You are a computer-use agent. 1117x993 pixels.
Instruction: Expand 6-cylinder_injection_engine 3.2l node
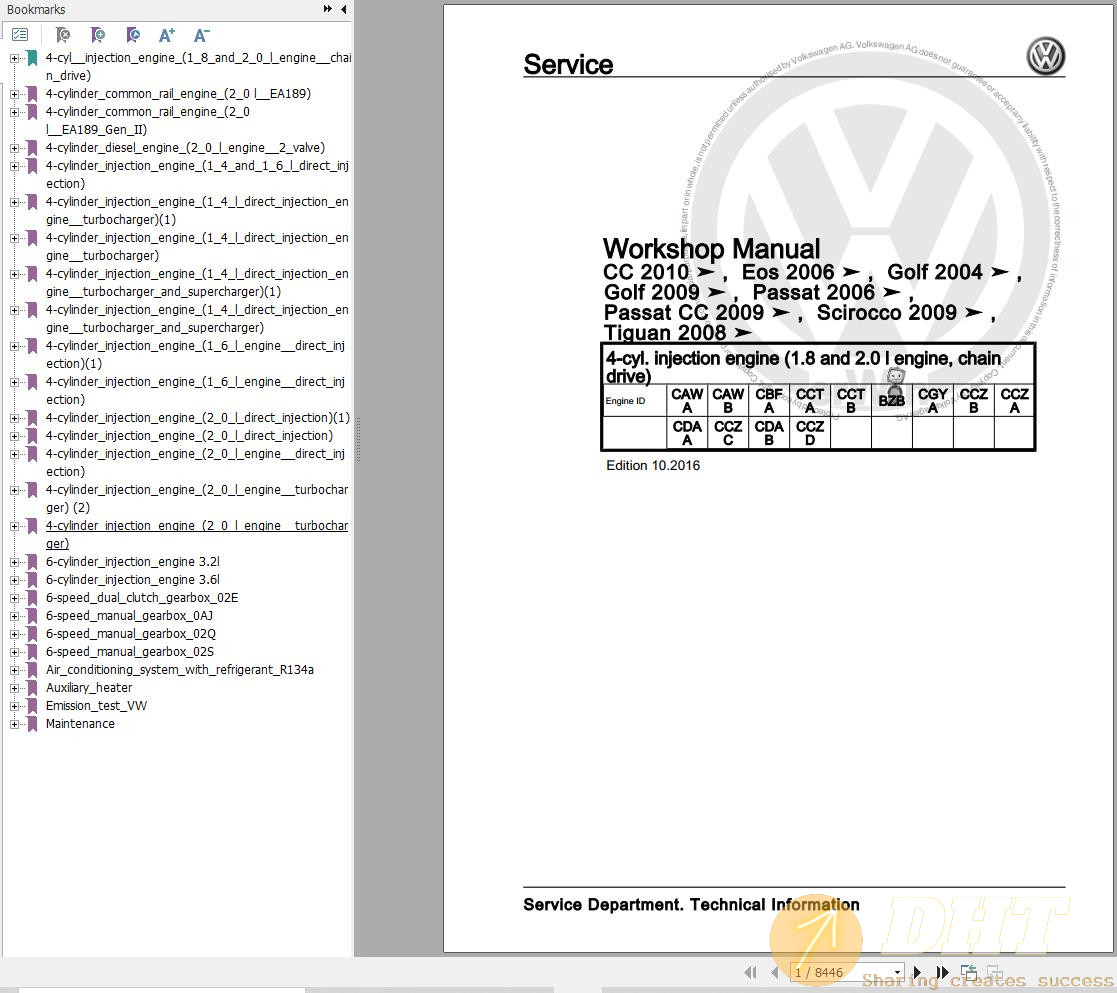(x=14, y=562)
